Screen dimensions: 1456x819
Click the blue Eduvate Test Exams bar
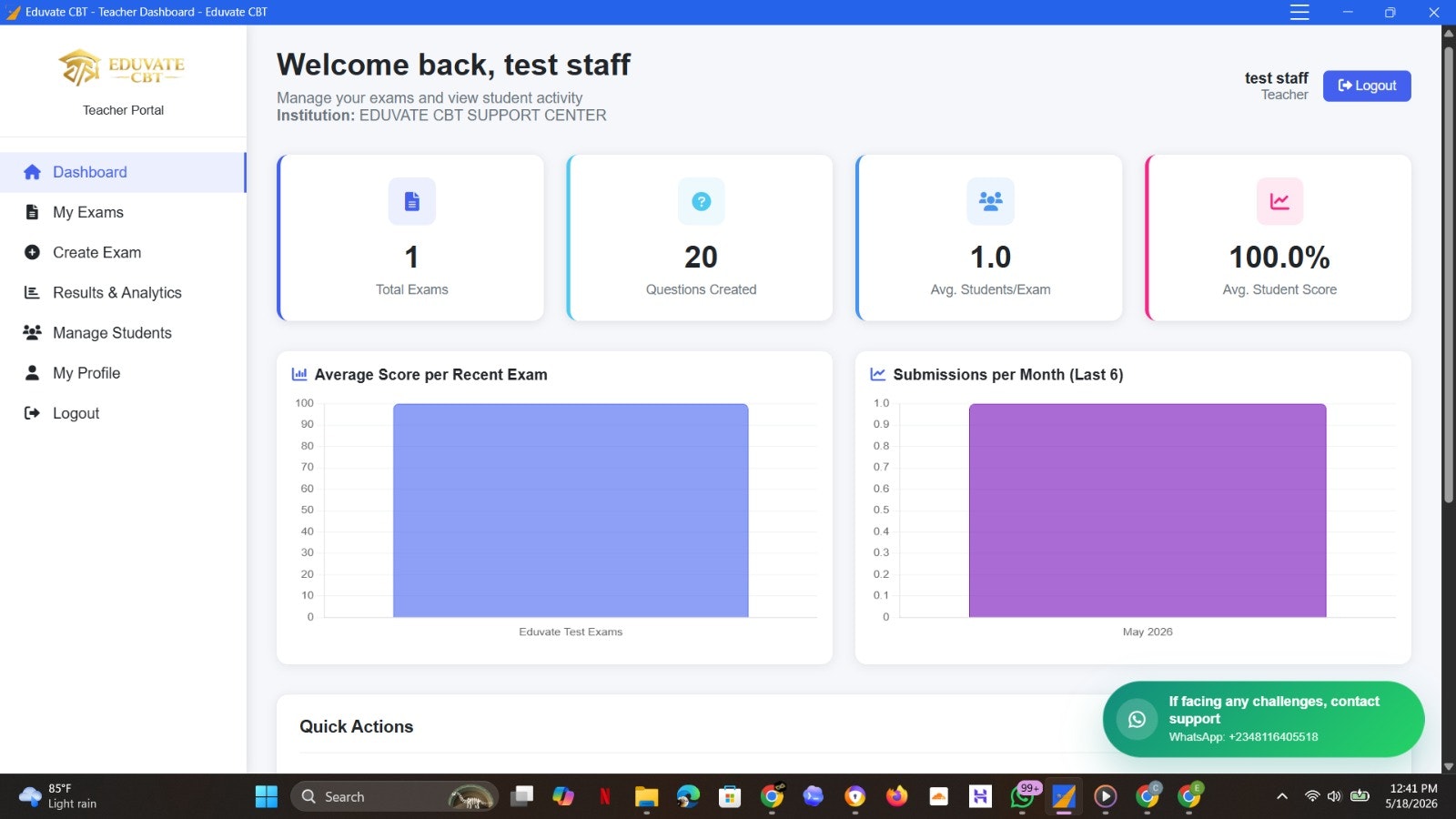pyautogui.click(x=571, y=511)
